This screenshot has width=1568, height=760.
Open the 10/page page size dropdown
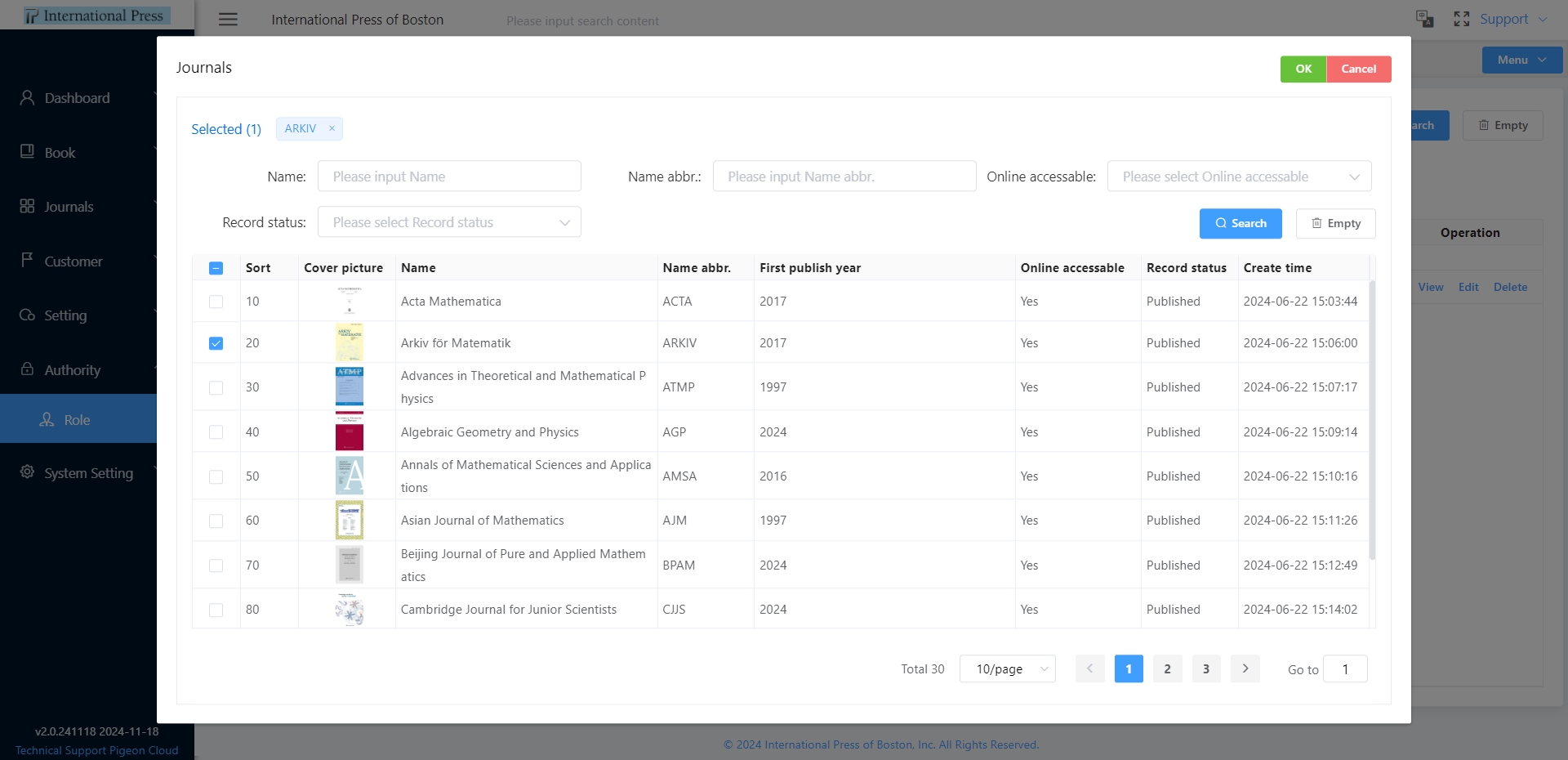[1008, 668]
